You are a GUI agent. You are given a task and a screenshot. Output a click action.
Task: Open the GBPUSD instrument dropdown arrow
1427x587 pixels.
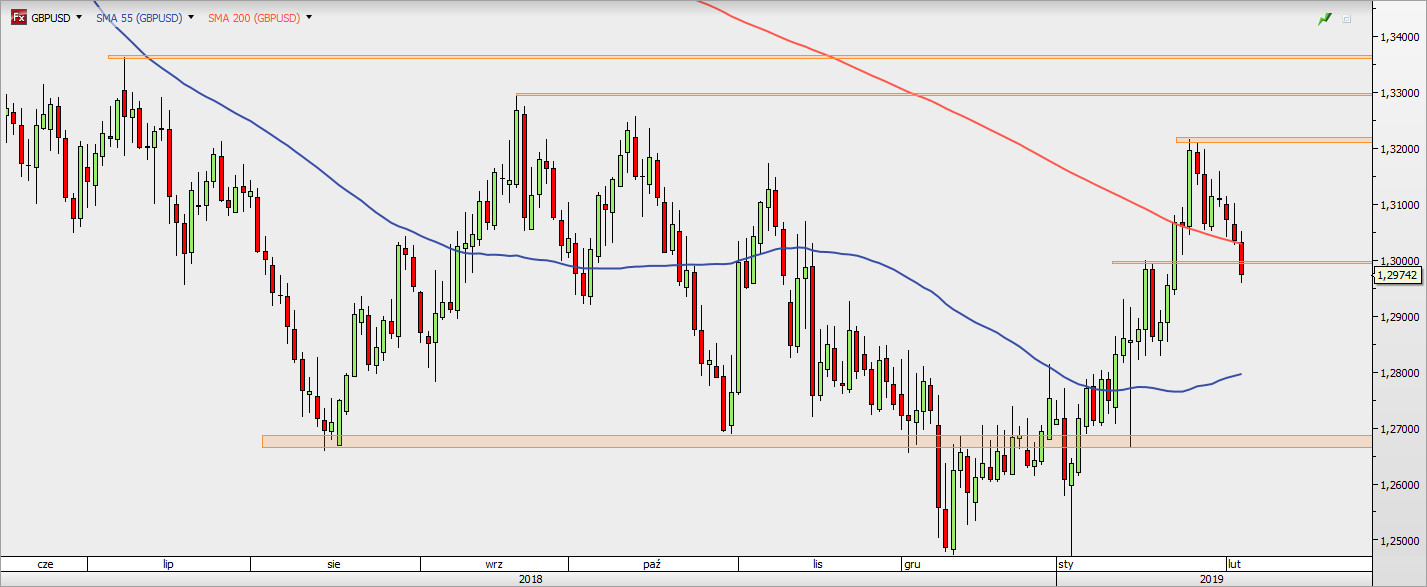79,18
